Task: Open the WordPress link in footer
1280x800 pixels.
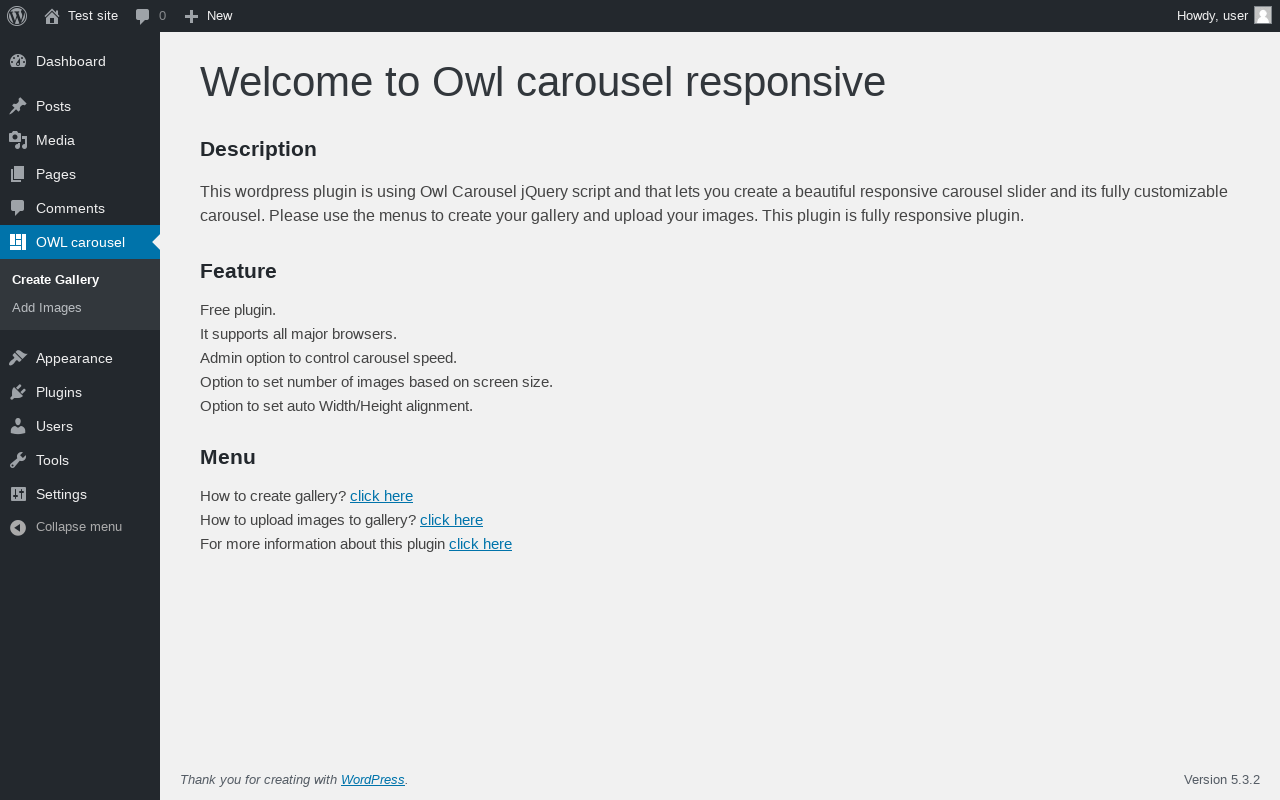Action: coord(373,780)
